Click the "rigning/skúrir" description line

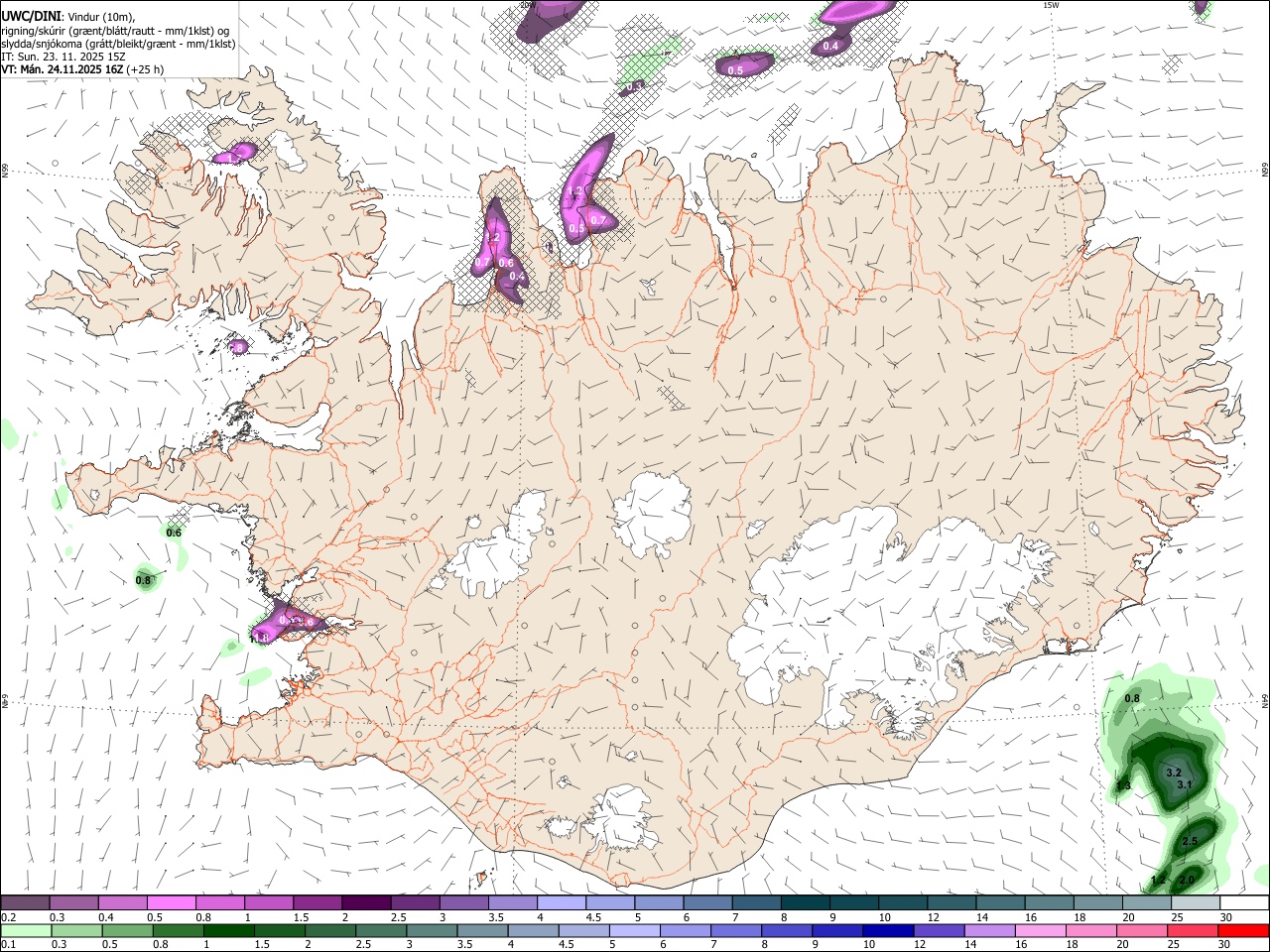point(115,31)
